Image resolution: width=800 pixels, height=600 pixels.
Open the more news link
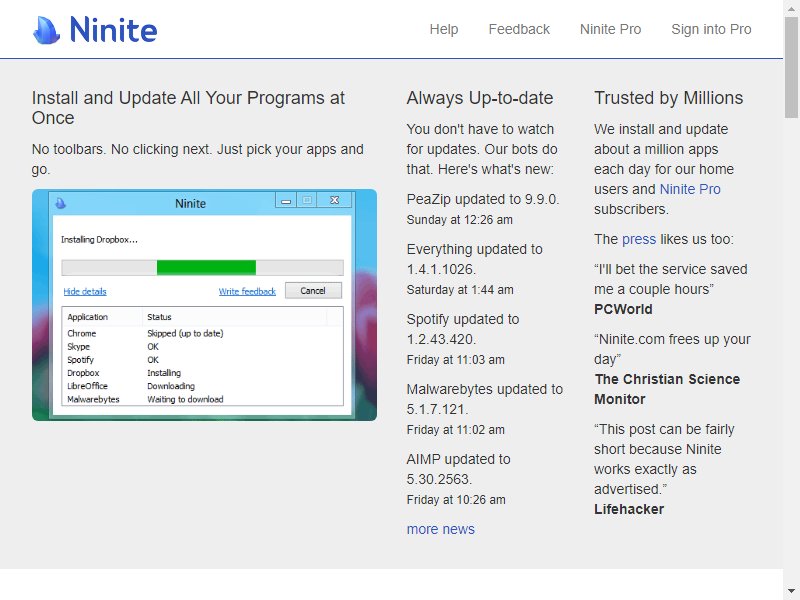coord(440,529)
